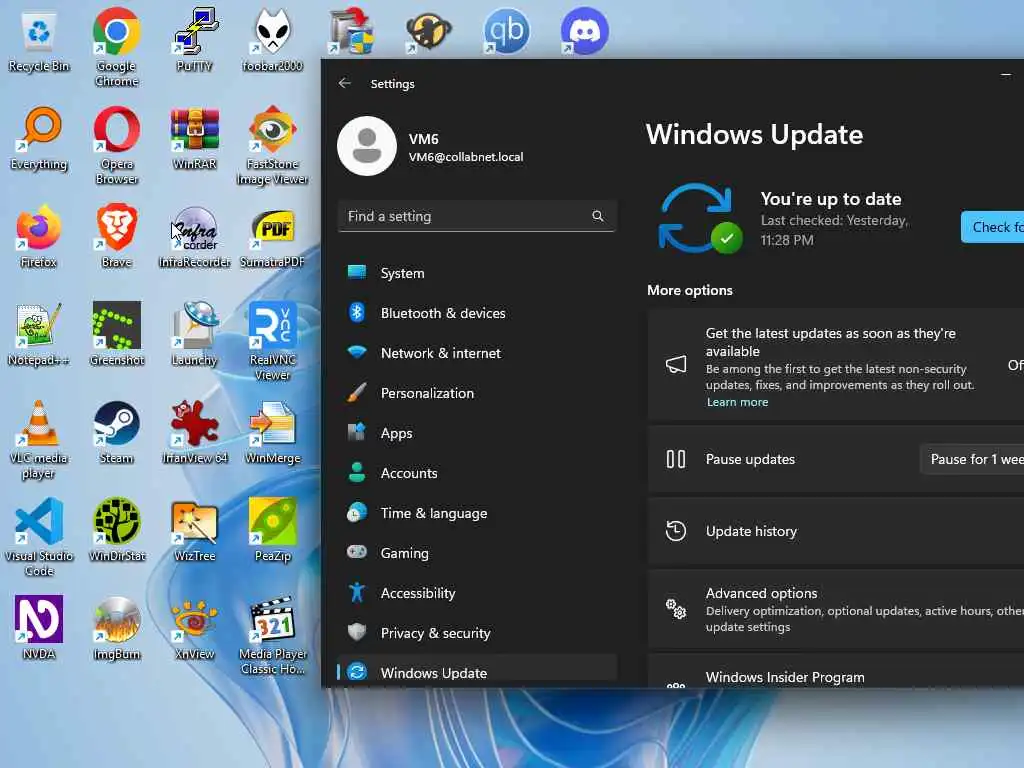
Task: Open Gaming settings in the sidebar
Action: 477,553
